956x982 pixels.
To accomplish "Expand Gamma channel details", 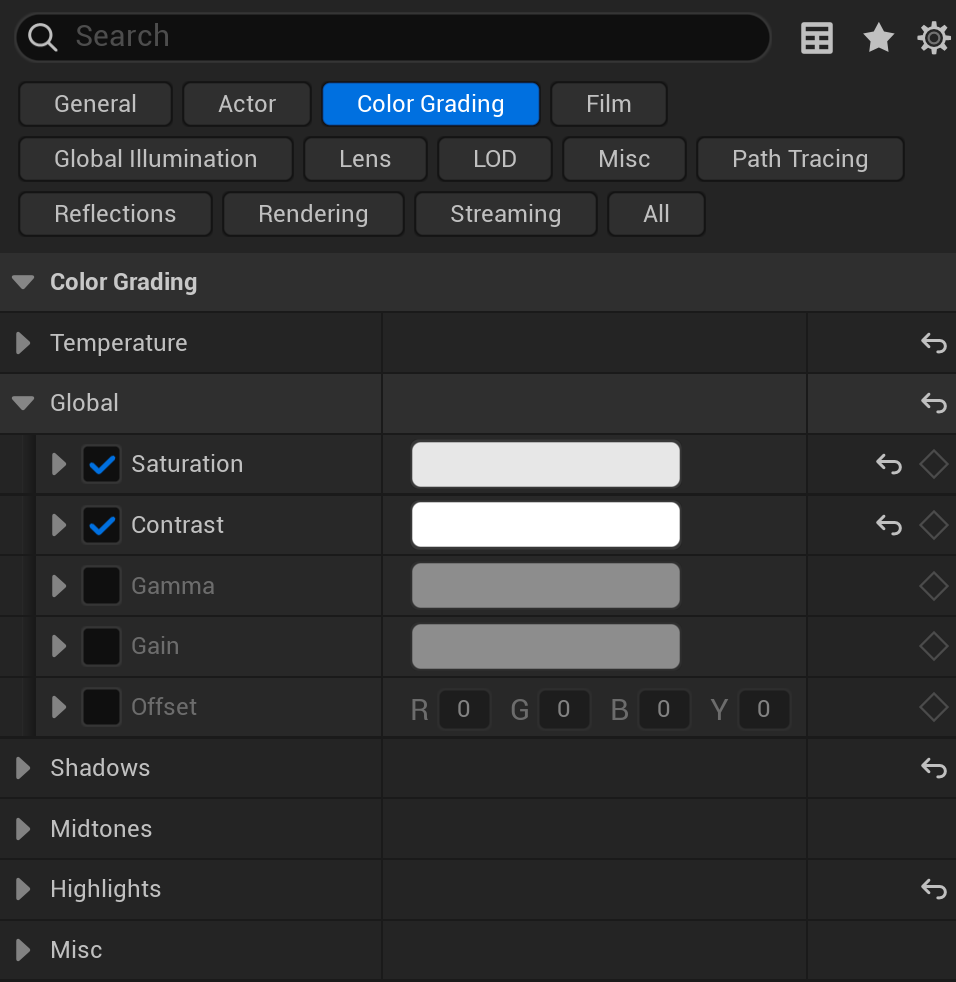I will click(x=59, y=586).
